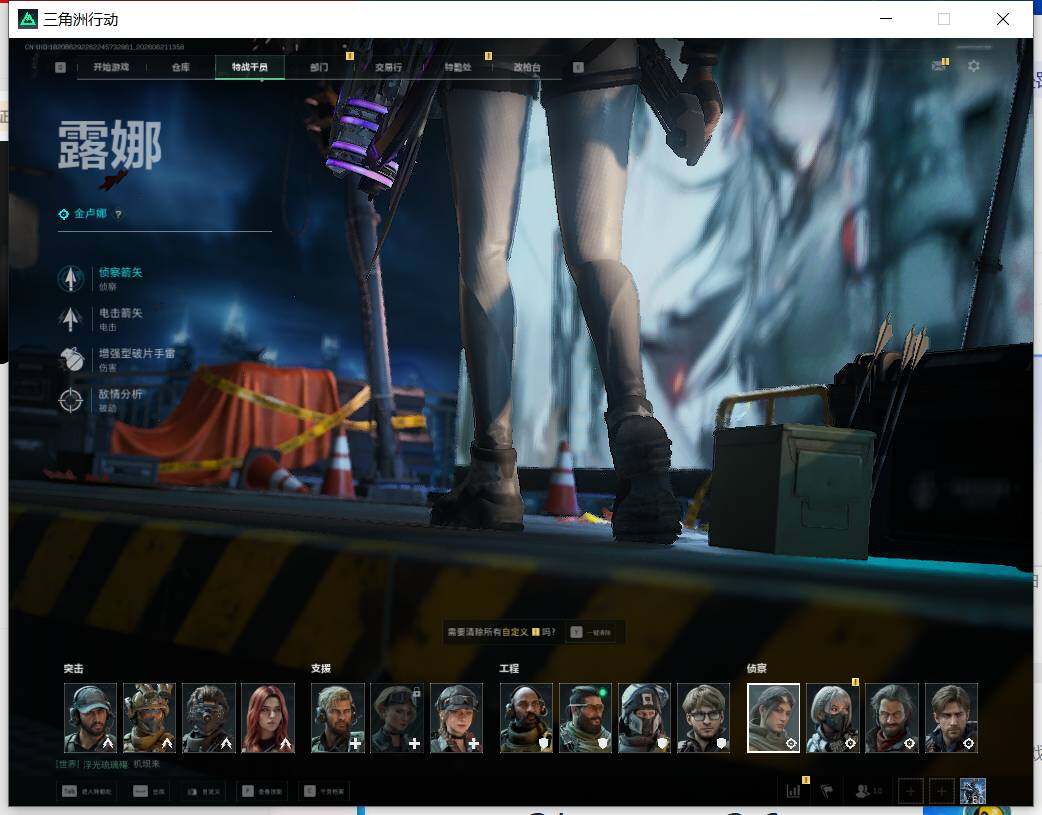Open the 特勤处 tab
The height and width of the screenshot is (815, 1042).
pos(458,67)
